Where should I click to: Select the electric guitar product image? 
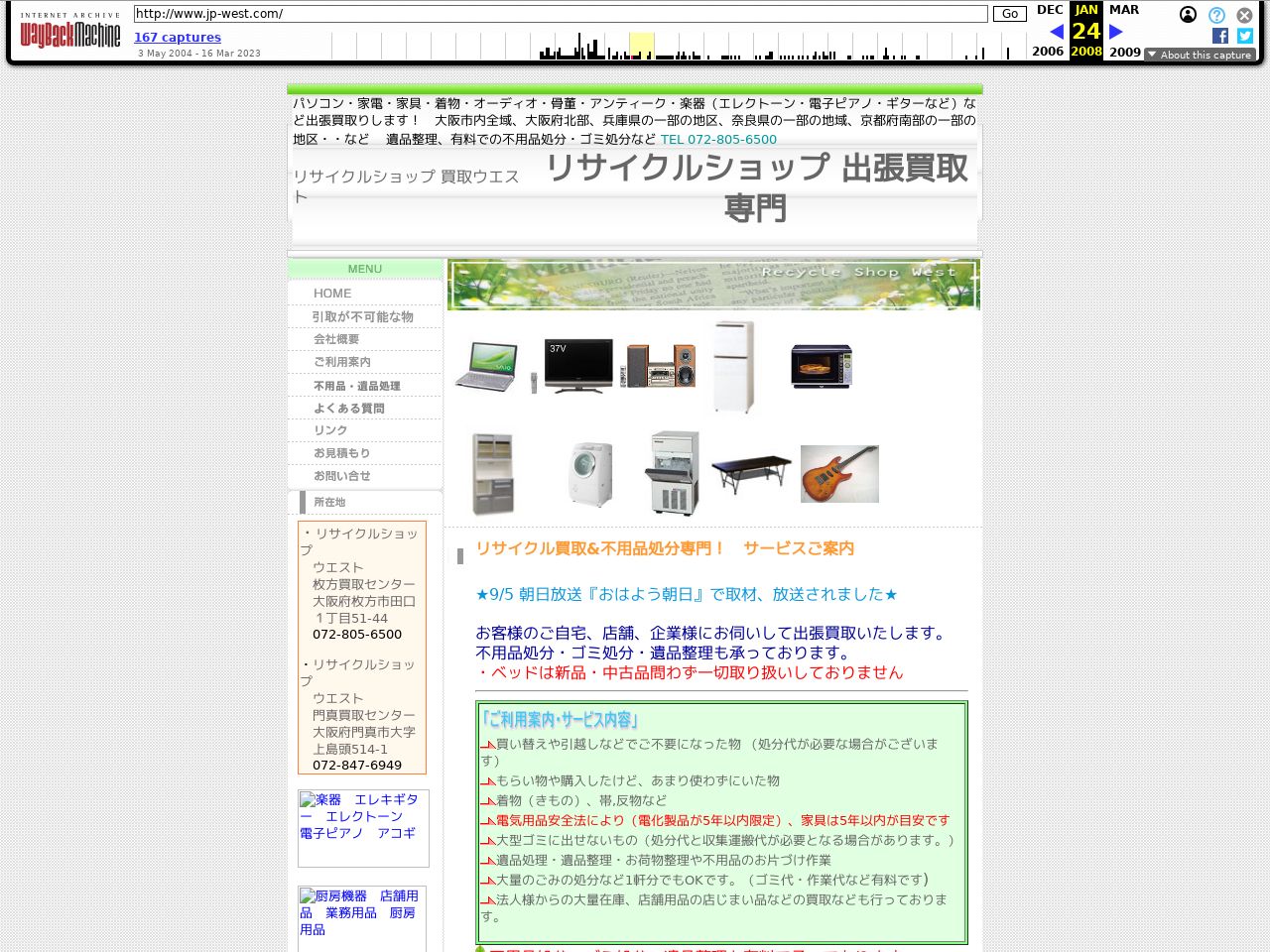[839, 473]
